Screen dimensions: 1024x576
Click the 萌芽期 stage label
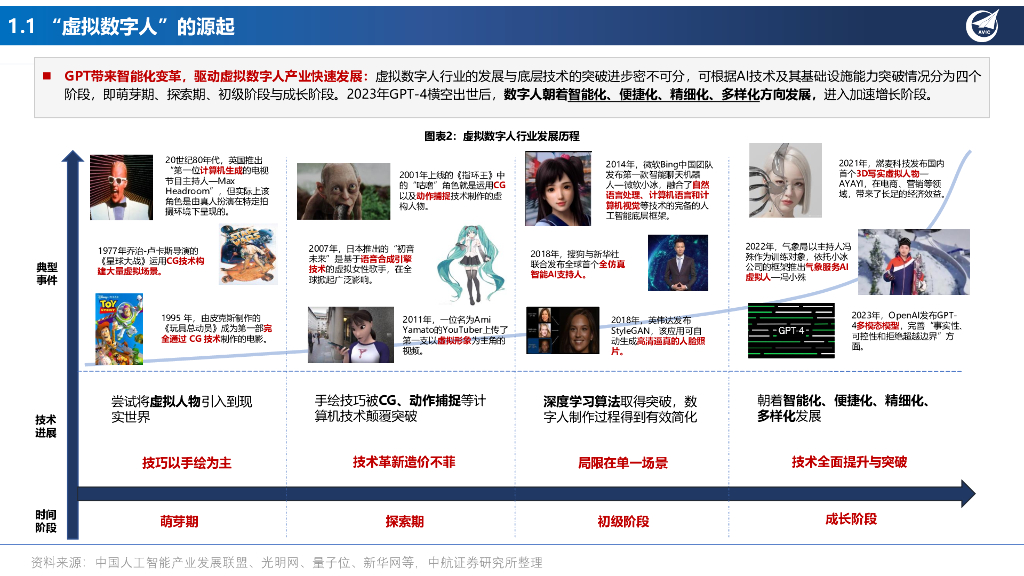(x=179, y=522)
